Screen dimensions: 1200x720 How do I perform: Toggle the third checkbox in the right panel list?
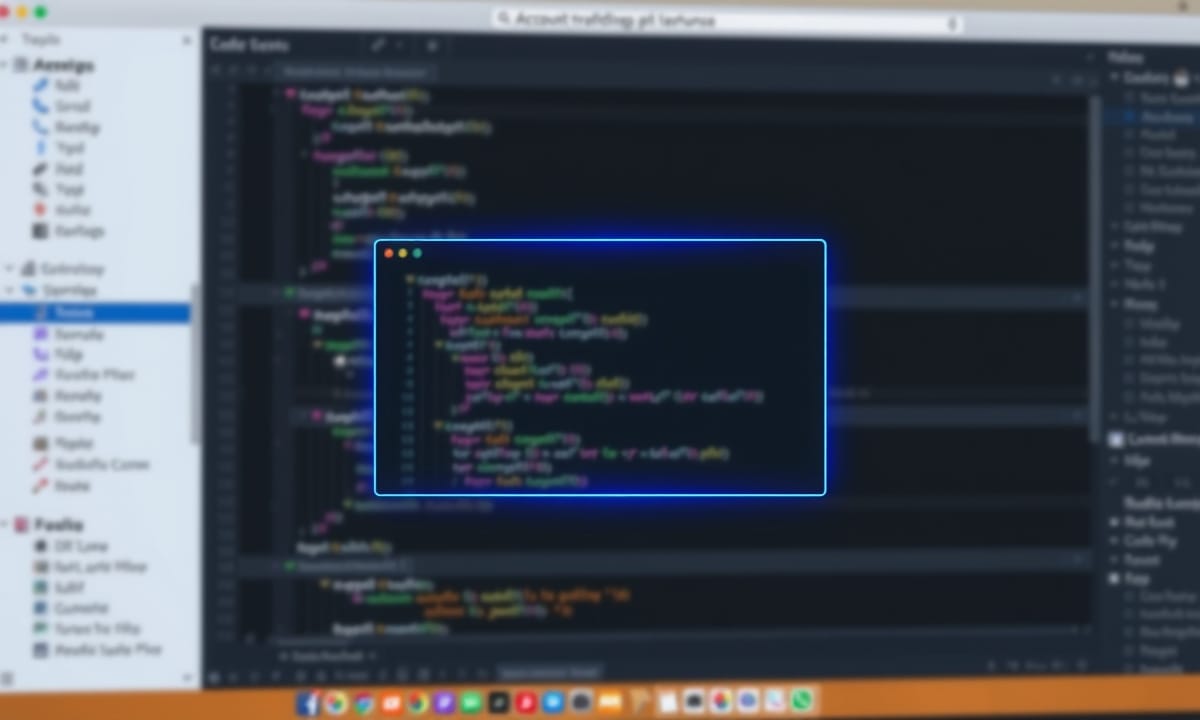pyautogui.click(x=1131, y=135)
